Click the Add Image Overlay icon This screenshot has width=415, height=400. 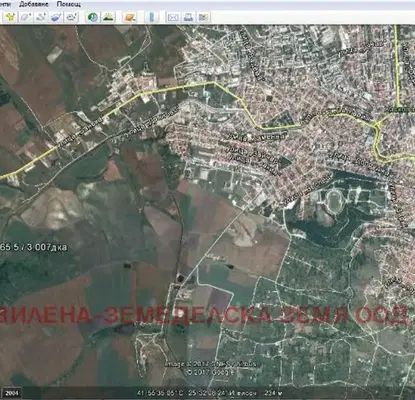tap(57, 17)
